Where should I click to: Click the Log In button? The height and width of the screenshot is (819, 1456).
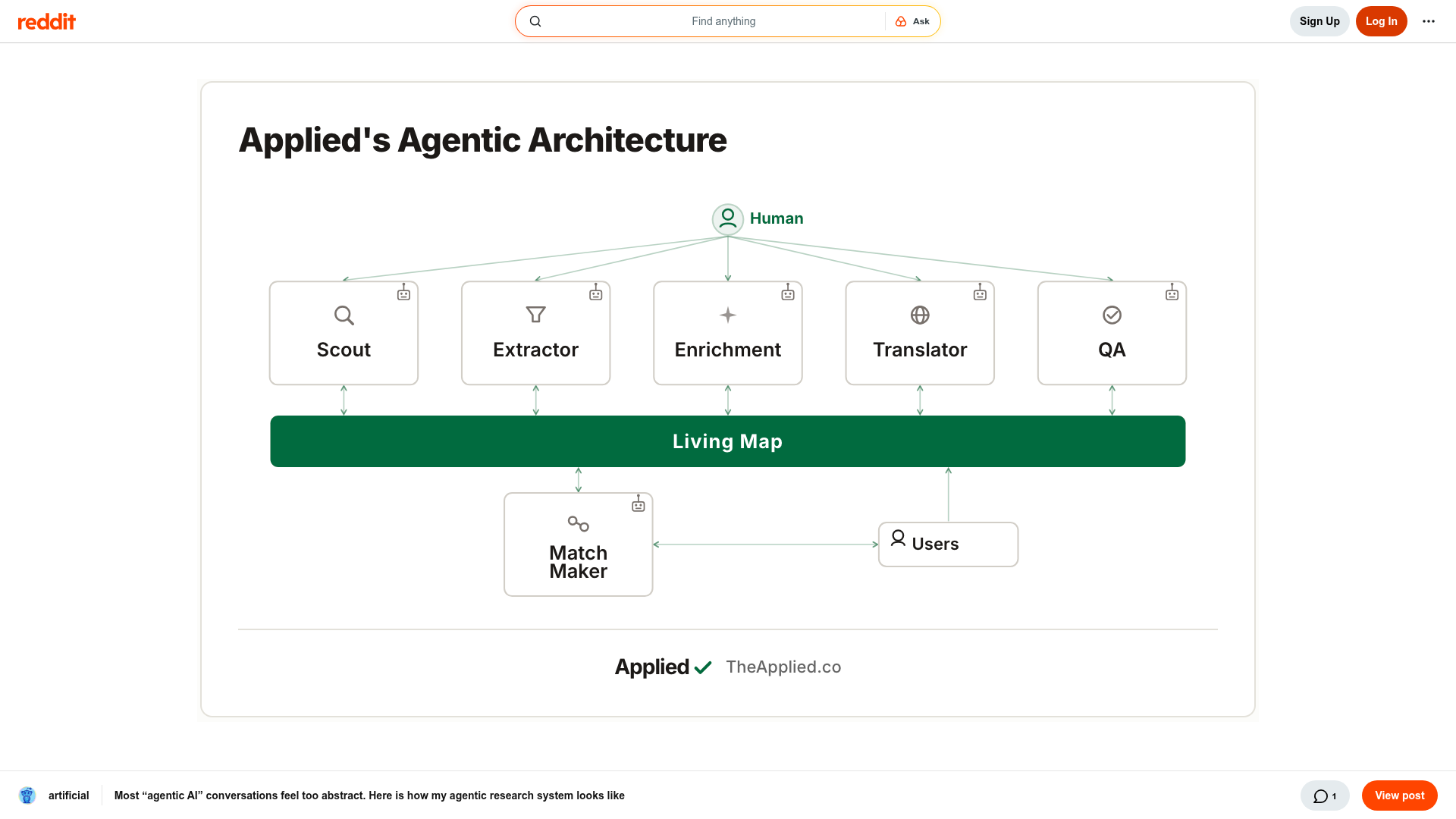click(x=1382, y=21)
